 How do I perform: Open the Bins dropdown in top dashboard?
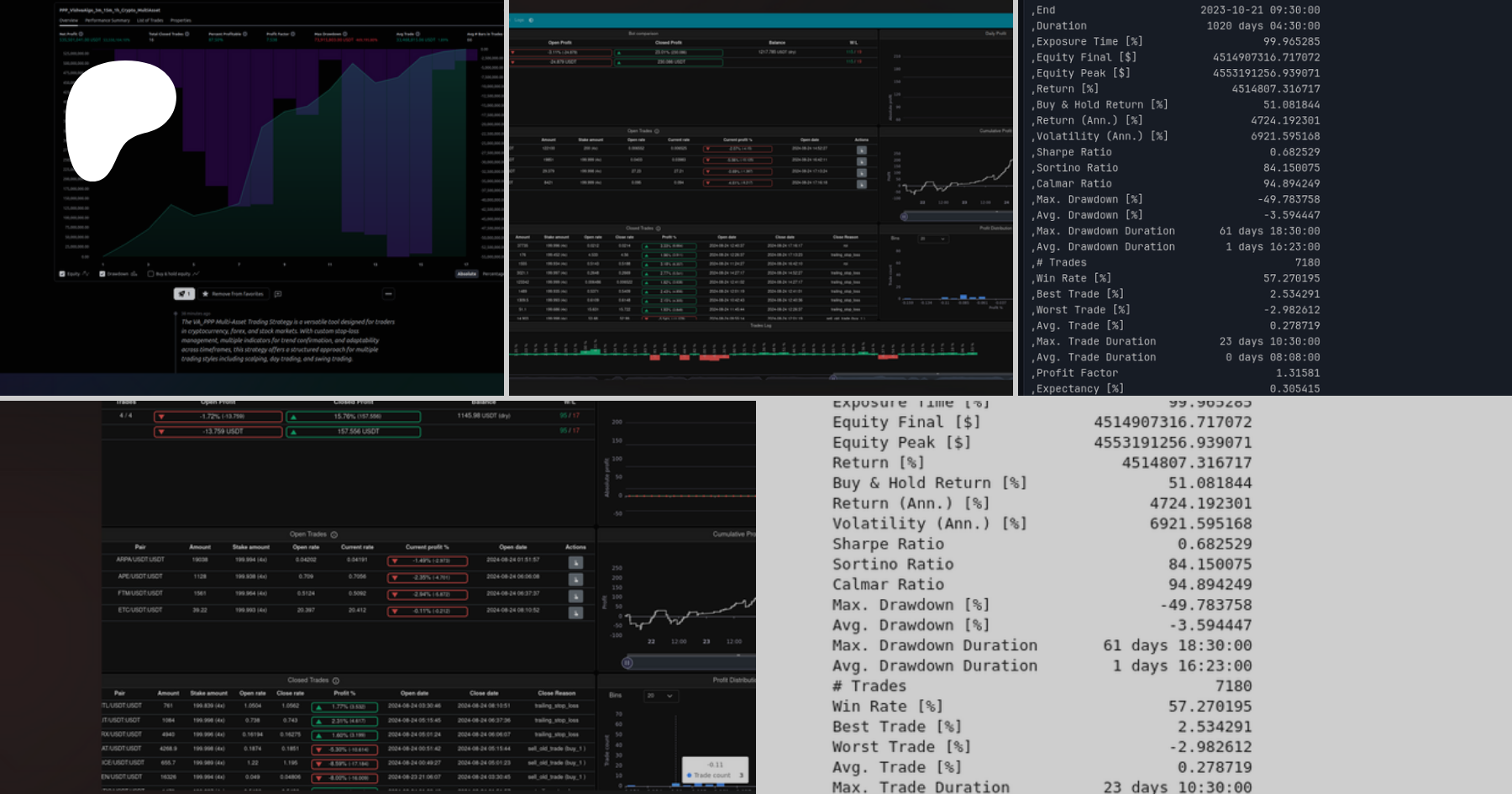click(932, 239)
